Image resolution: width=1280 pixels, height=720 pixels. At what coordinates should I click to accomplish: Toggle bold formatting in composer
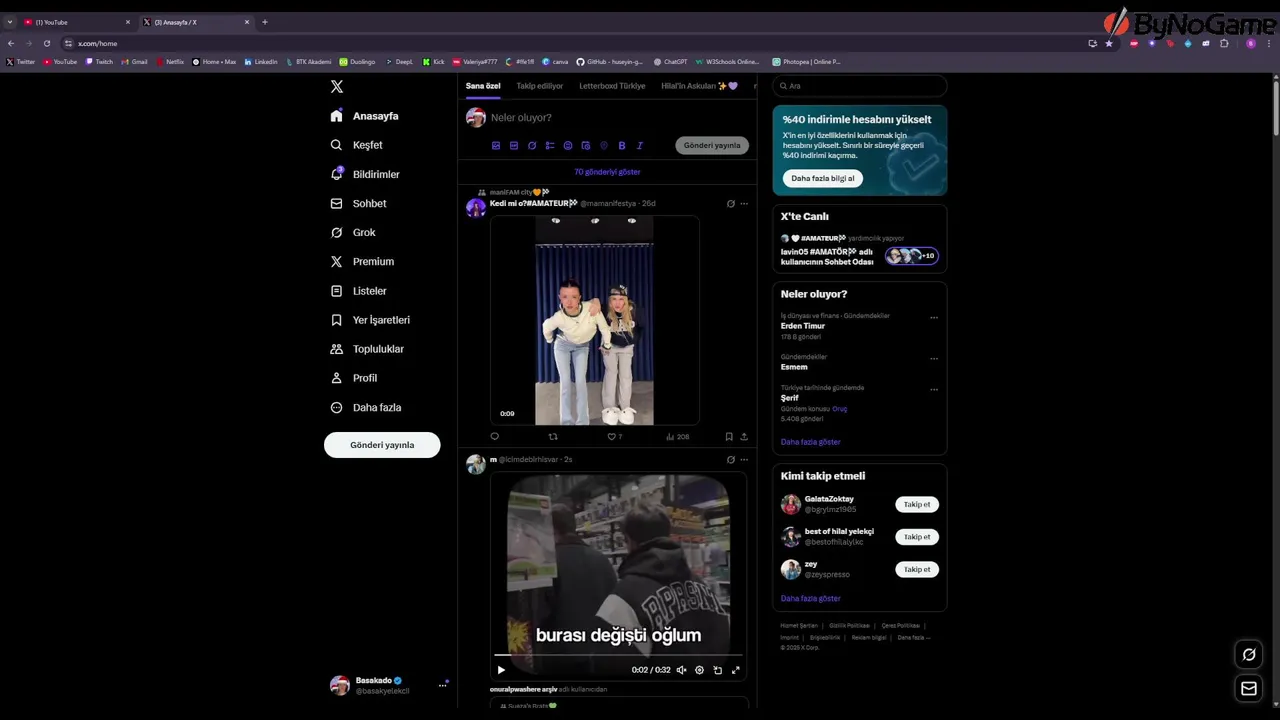pos(622,146)
